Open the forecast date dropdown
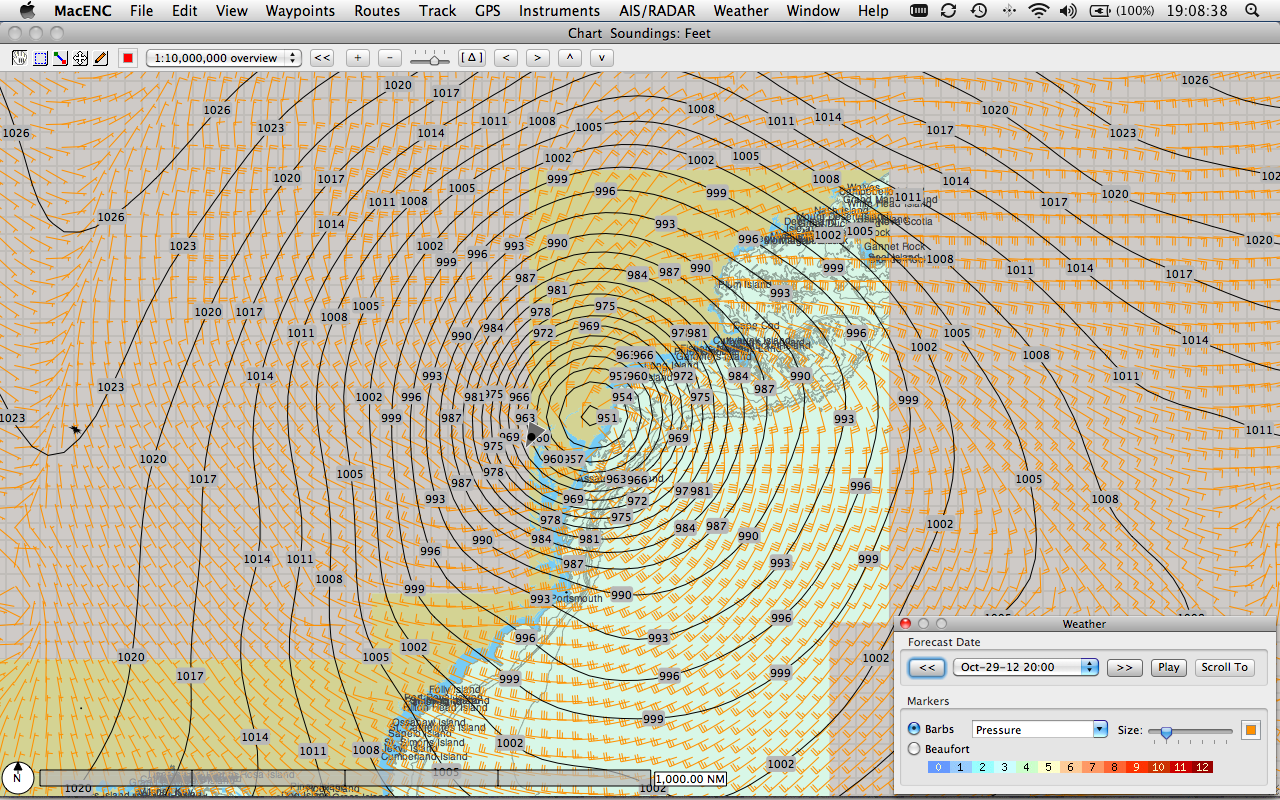 point(1025,667)
